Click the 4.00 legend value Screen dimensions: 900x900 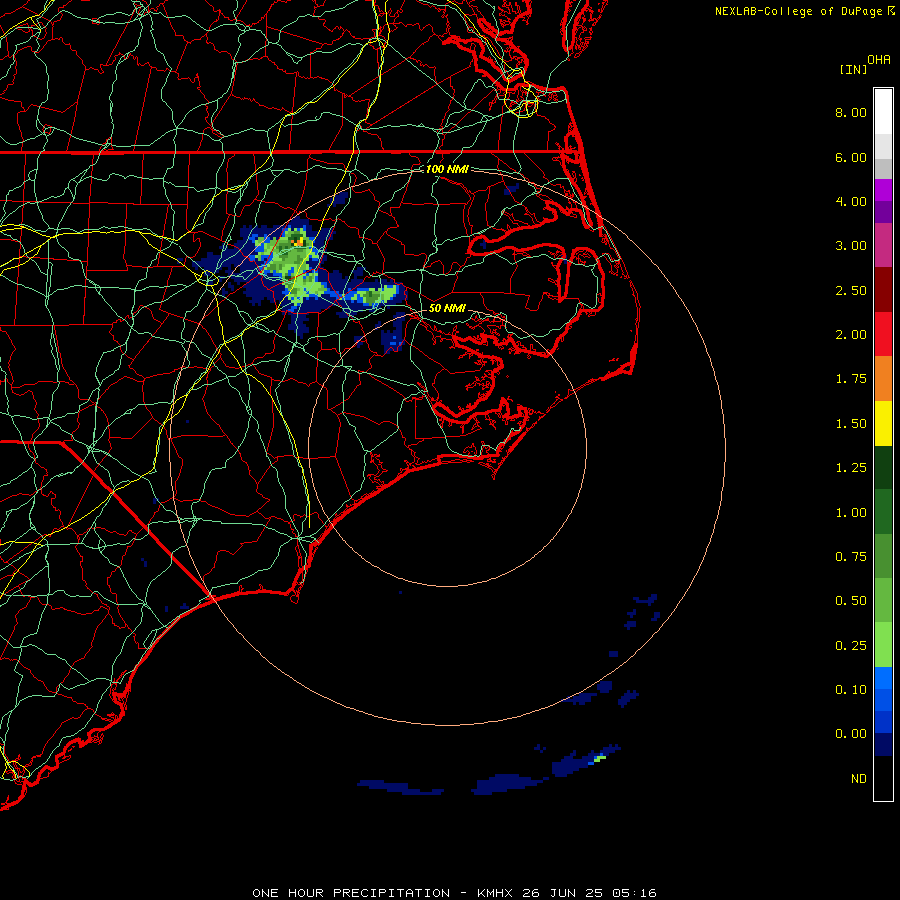851,201
